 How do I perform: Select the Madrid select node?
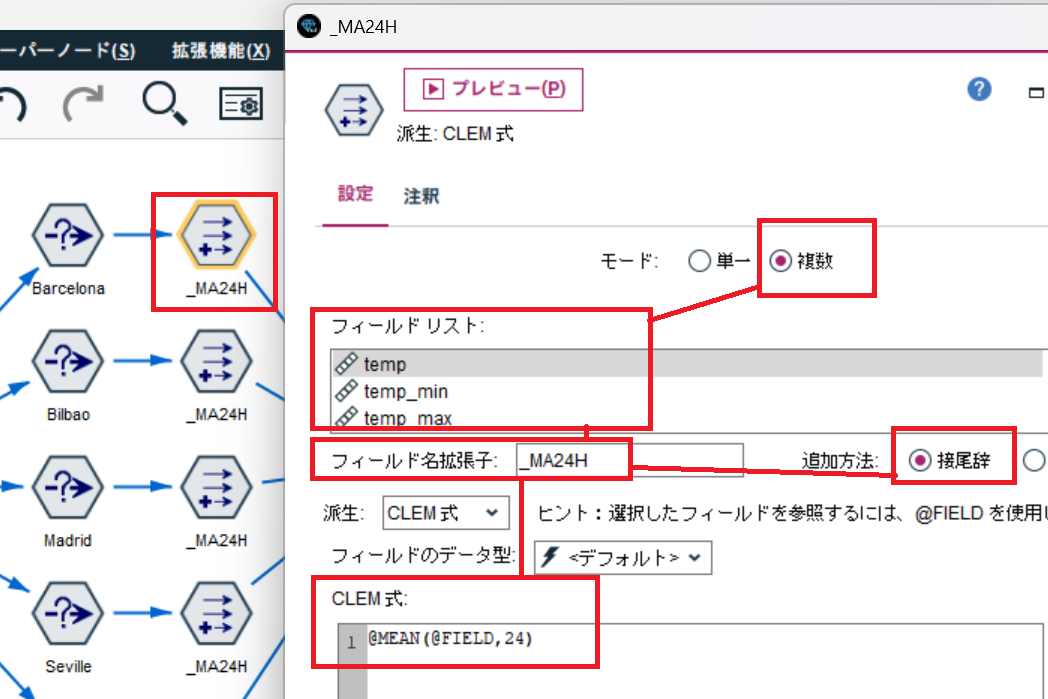[68, 488]
